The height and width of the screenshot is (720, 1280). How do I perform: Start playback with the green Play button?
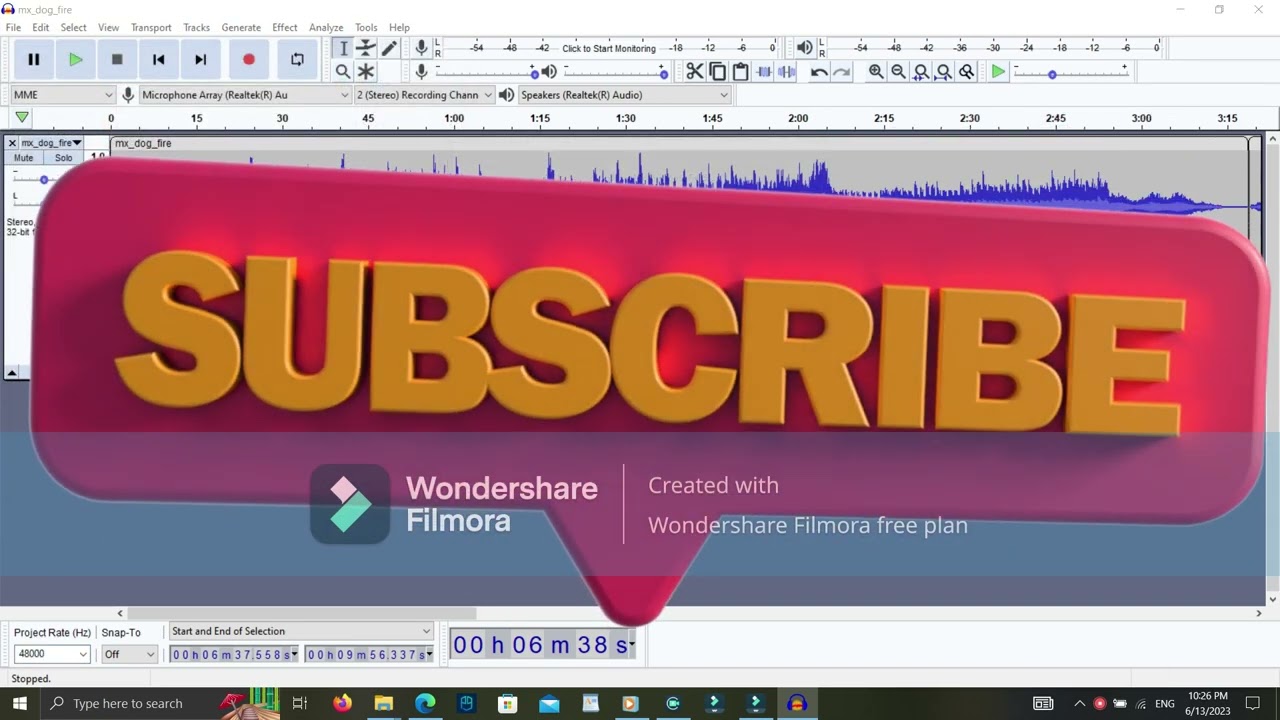(x=75, y=60)
